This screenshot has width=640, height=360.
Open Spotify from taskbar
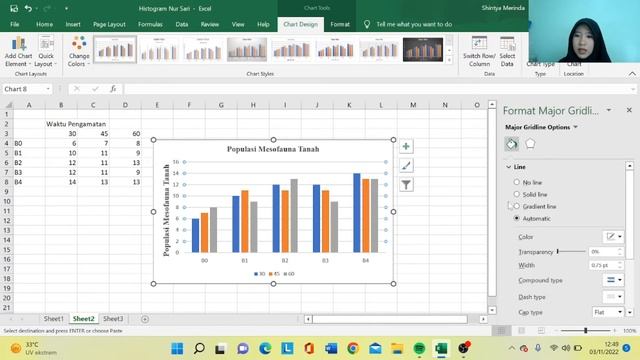click(x=419, y=349)
